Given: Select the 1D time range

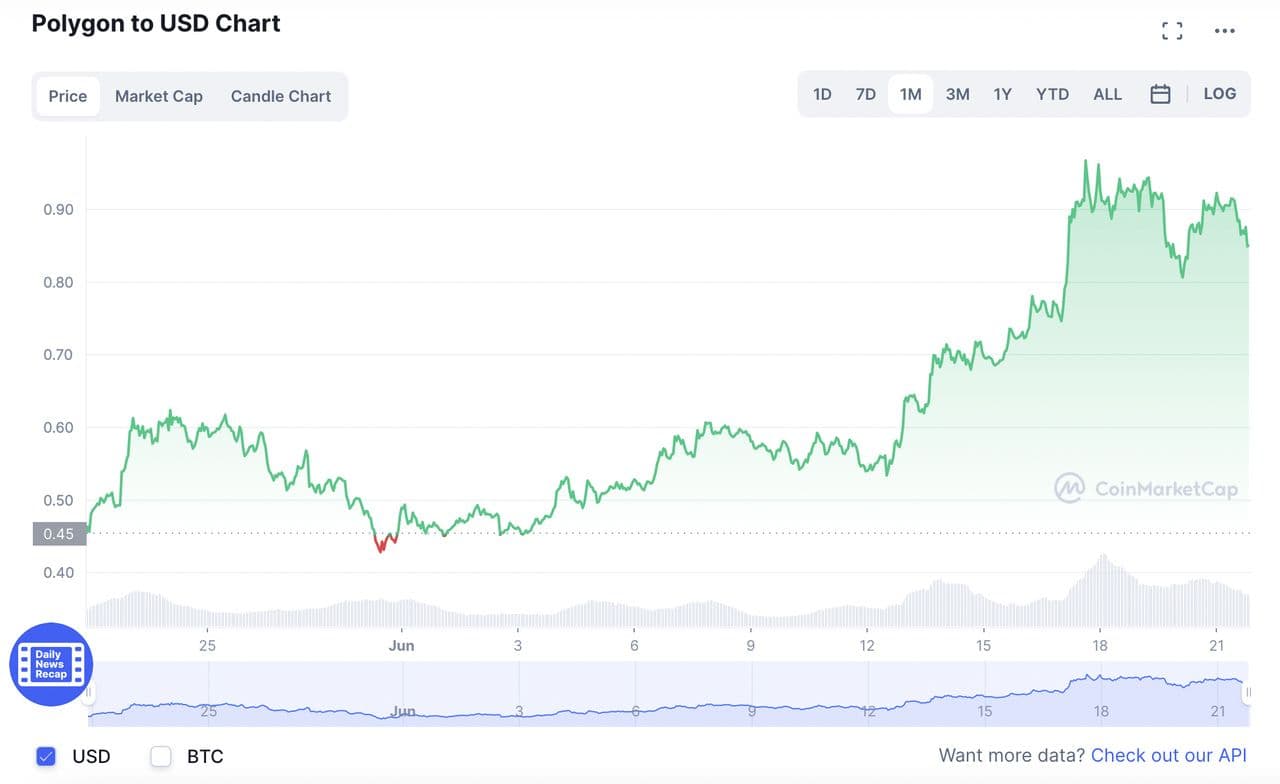Looking at the screenshot, I should (822, 94).
